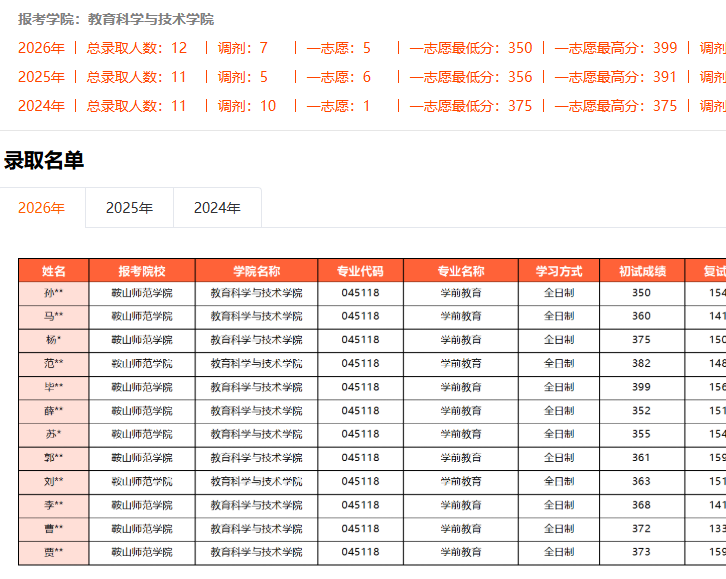Click major code 045118 in 杨* row

coord(360,340)
